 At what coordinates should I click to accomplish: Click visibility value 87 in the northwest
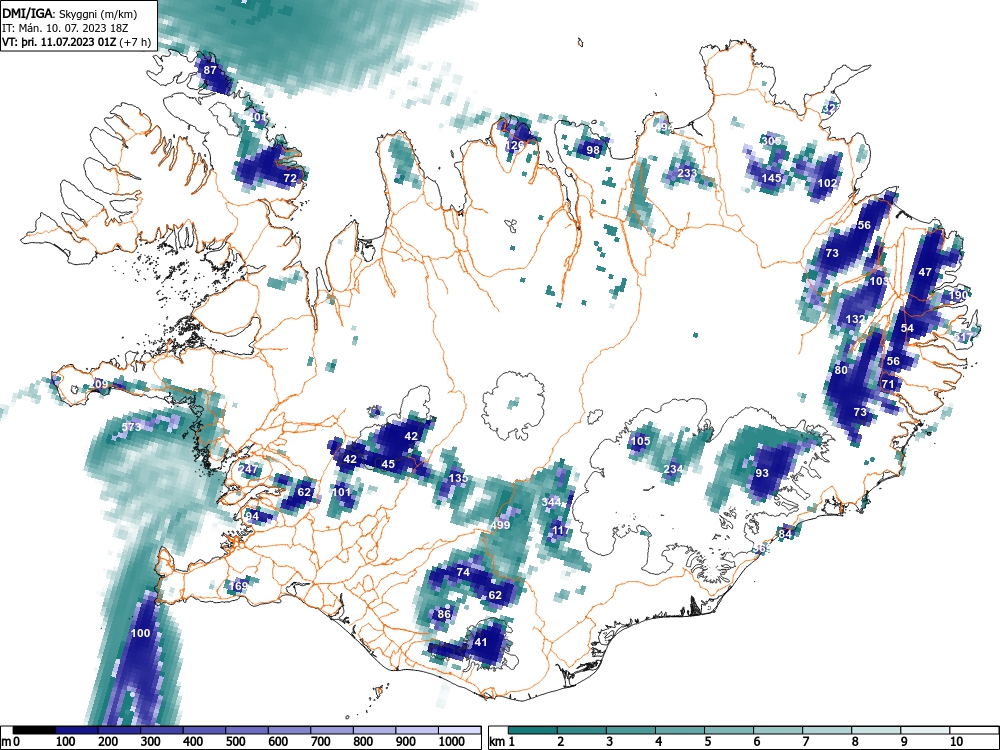coord(210,70)
